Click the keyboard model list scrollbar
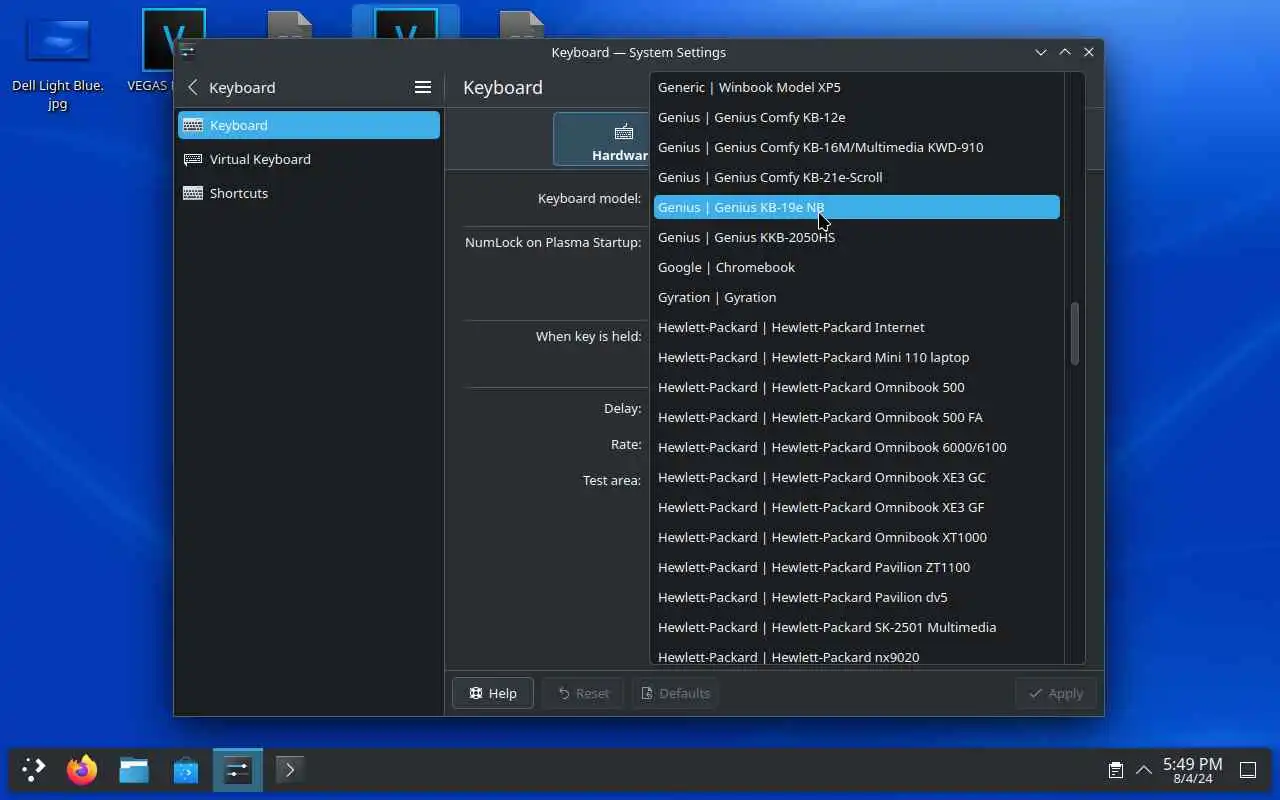1280x800 pixels. [1075, 334]
